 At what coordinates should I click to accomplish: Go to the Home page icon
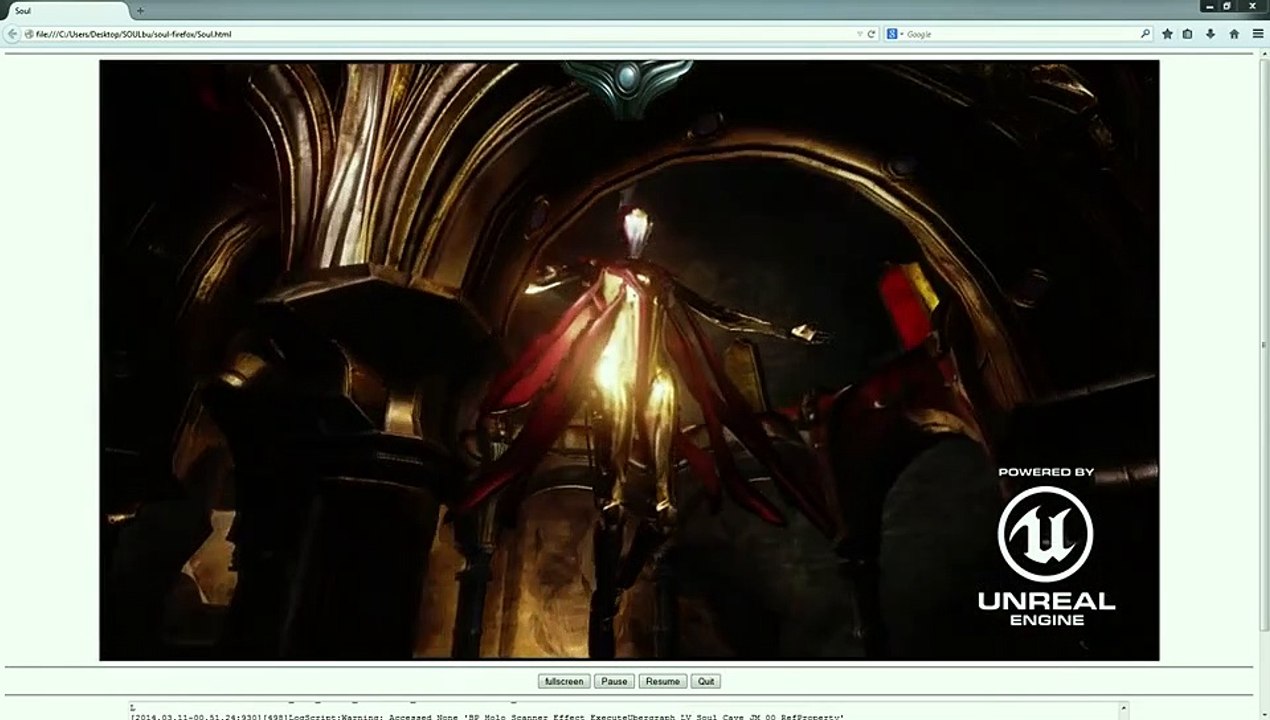pyautogui.click(x=1234, y=34)
